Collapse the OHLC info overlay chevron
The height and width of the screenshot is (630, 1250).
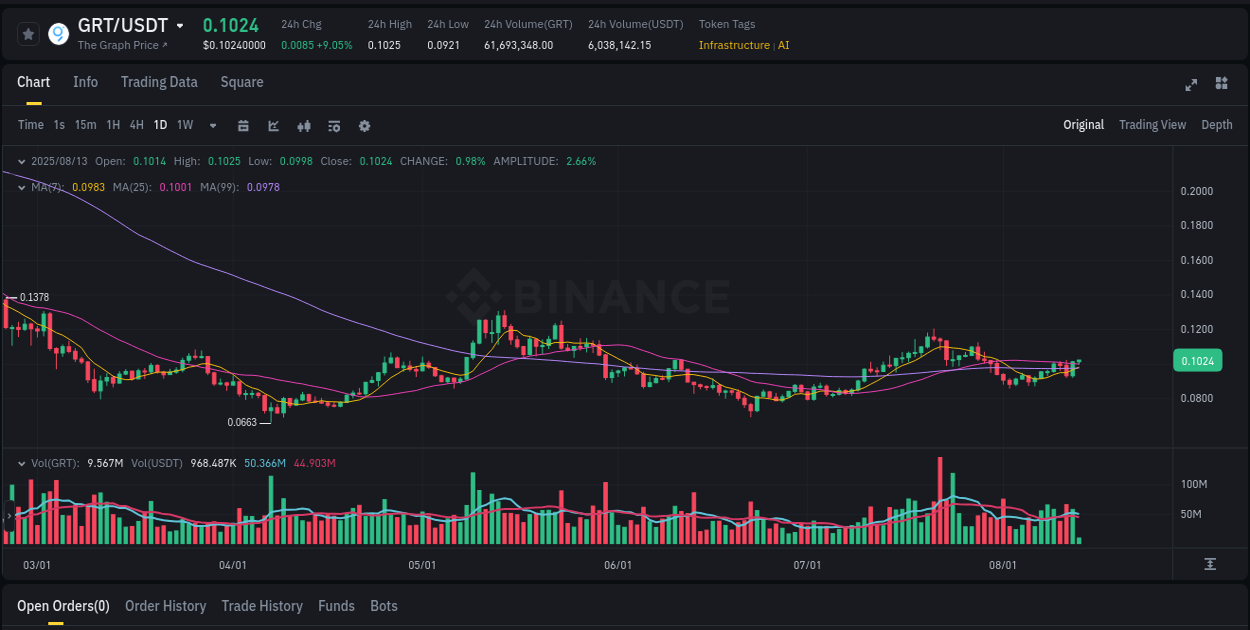22,160
